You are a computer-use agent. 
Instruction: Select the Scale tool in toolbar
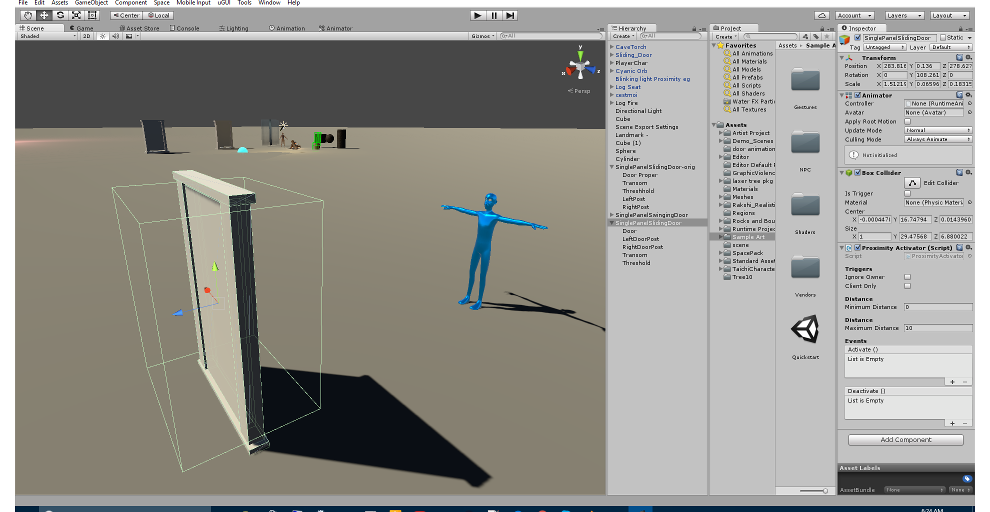click(x=76, y=15)
